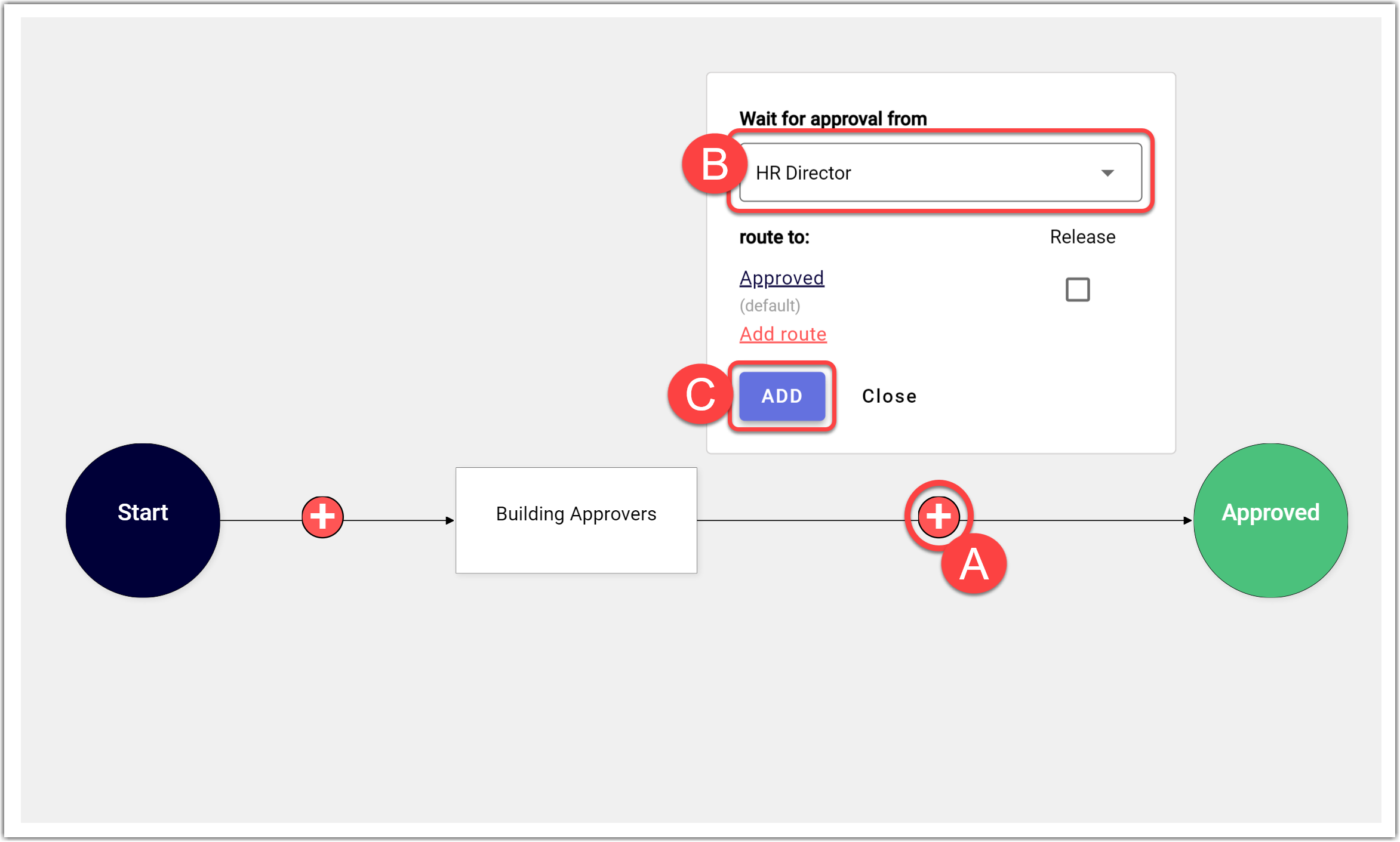The width and height of the screenshot is (1400, 842).
Task: Click the 'route to:' label
Action: click(x=774, y=238)
